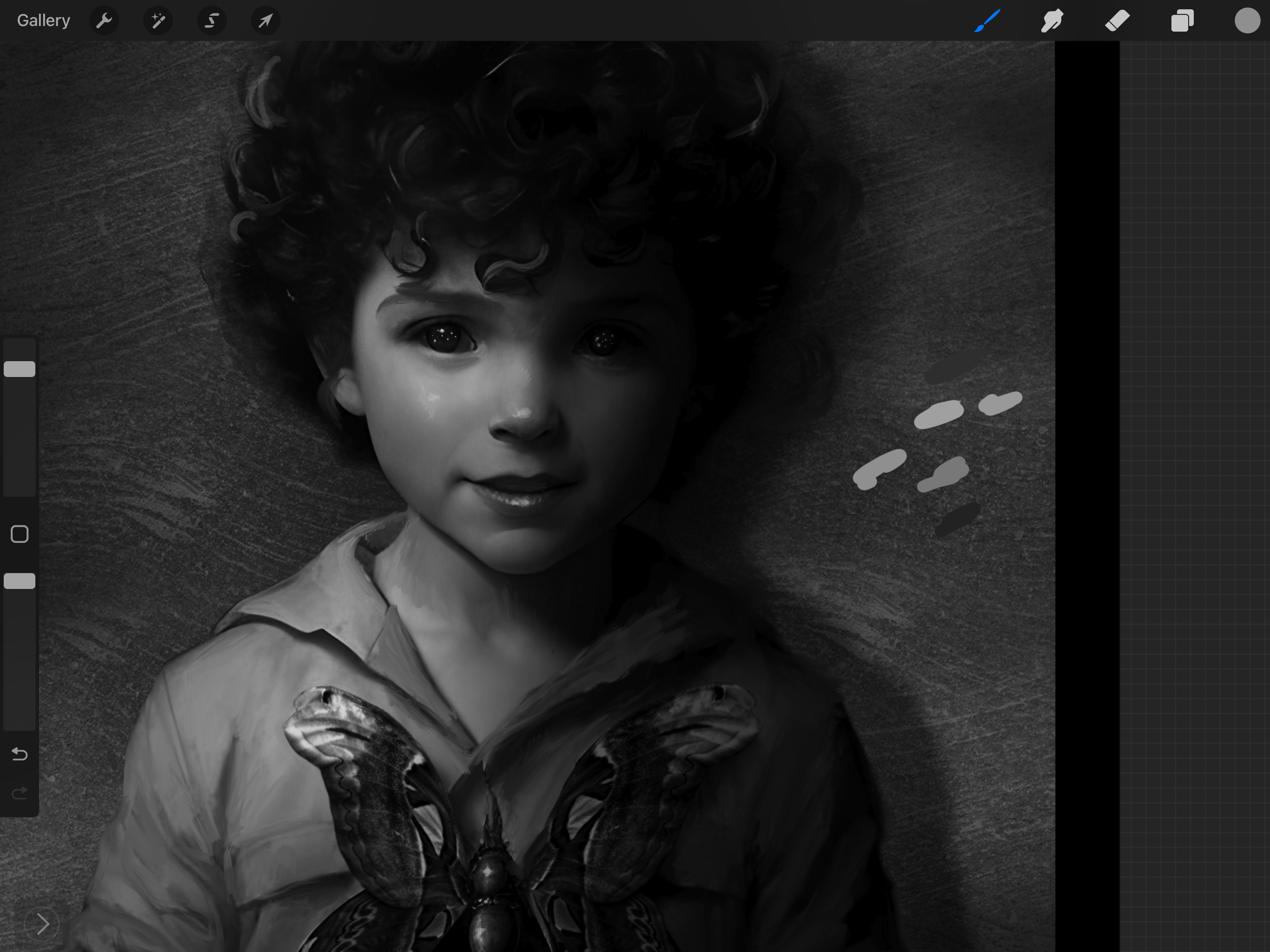Click the brush size slider handle

point(20,369)
